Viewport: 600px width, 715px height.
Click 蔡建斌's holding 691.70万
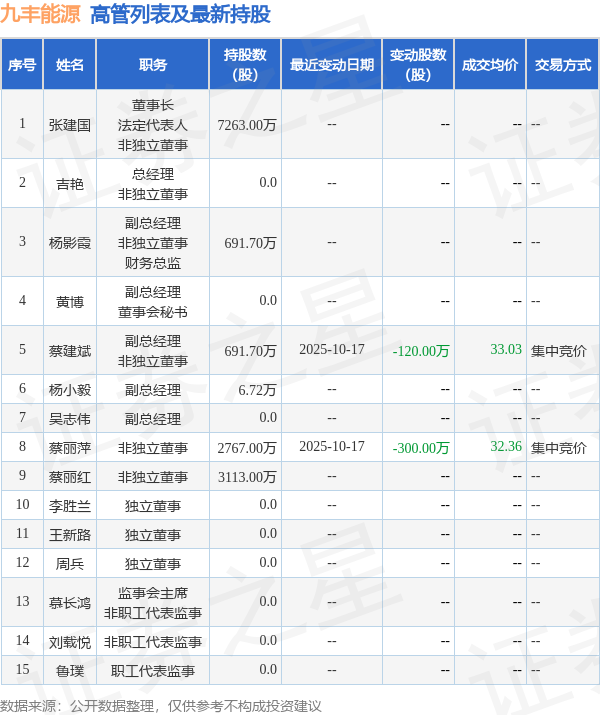[250, 351]
